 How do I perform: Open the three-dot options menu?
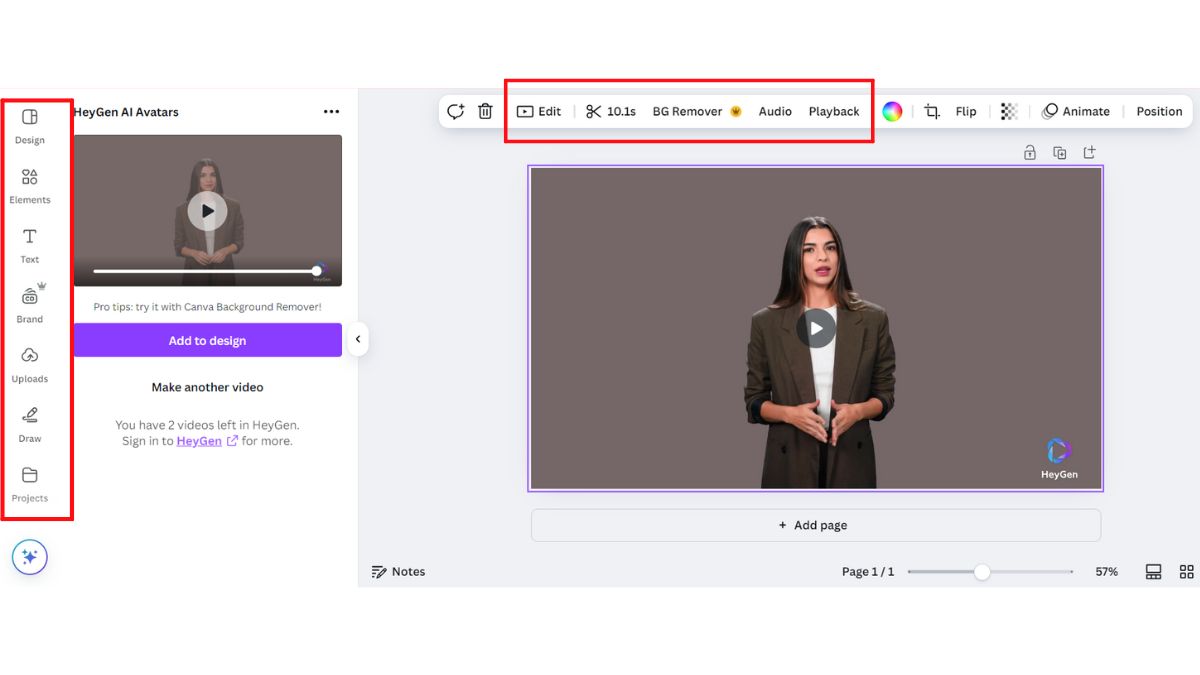point(331,111)
